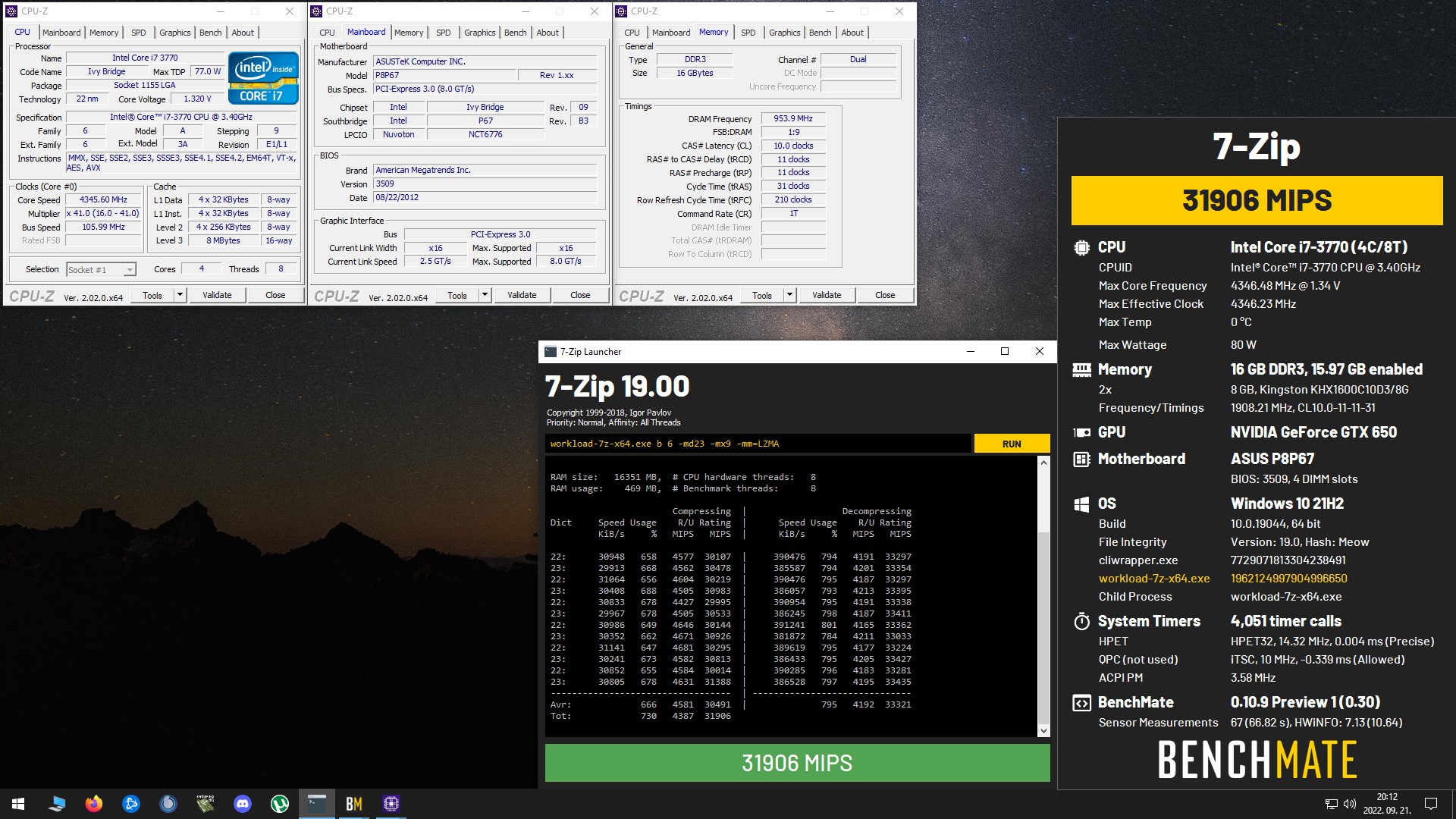Open About tab in CPU-Z Memory window

[x=852, y=33]
